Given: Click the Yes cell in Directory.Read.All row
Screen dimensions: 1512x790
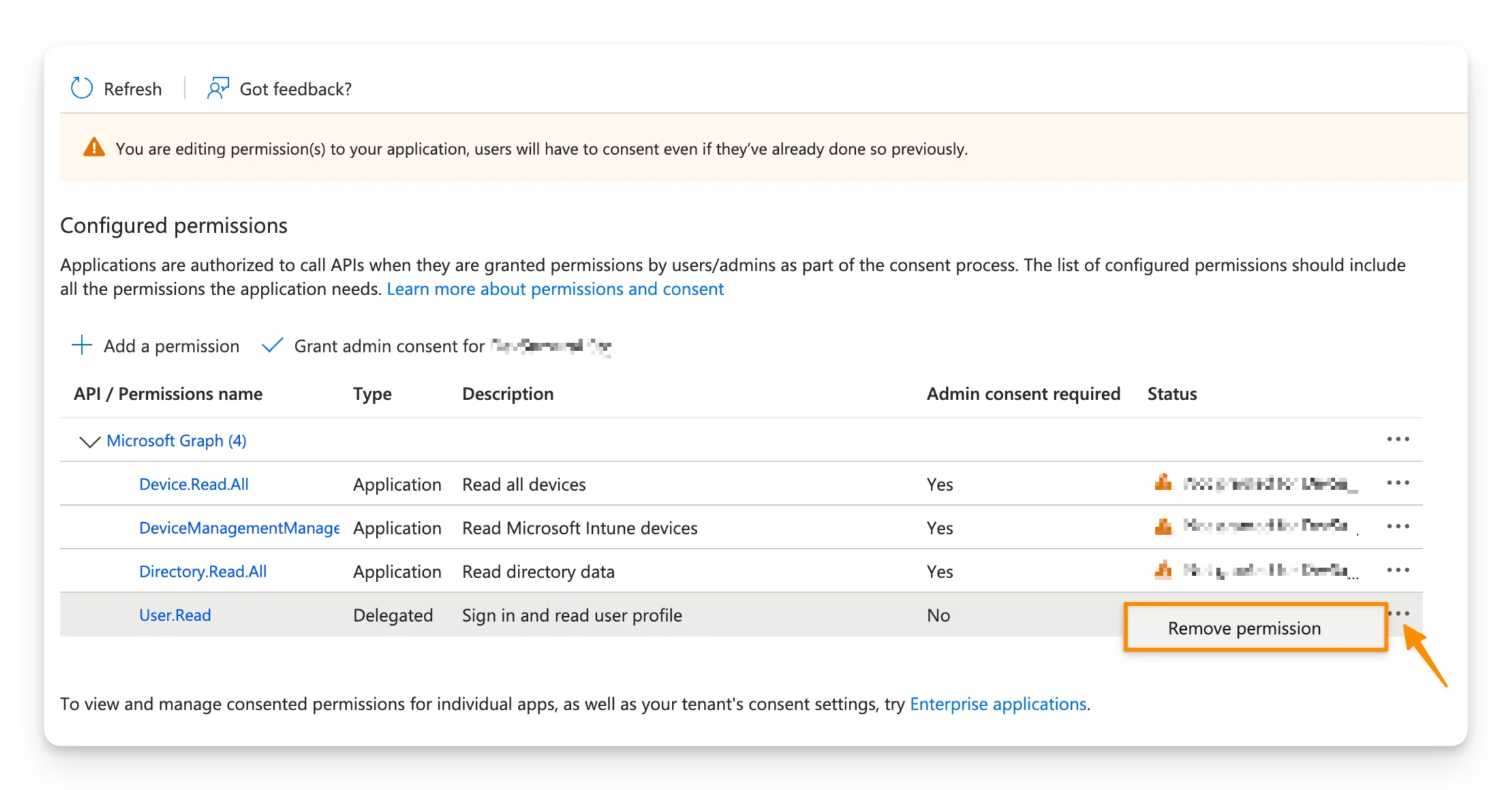Looking at the screenshot, I should point(940,571).
